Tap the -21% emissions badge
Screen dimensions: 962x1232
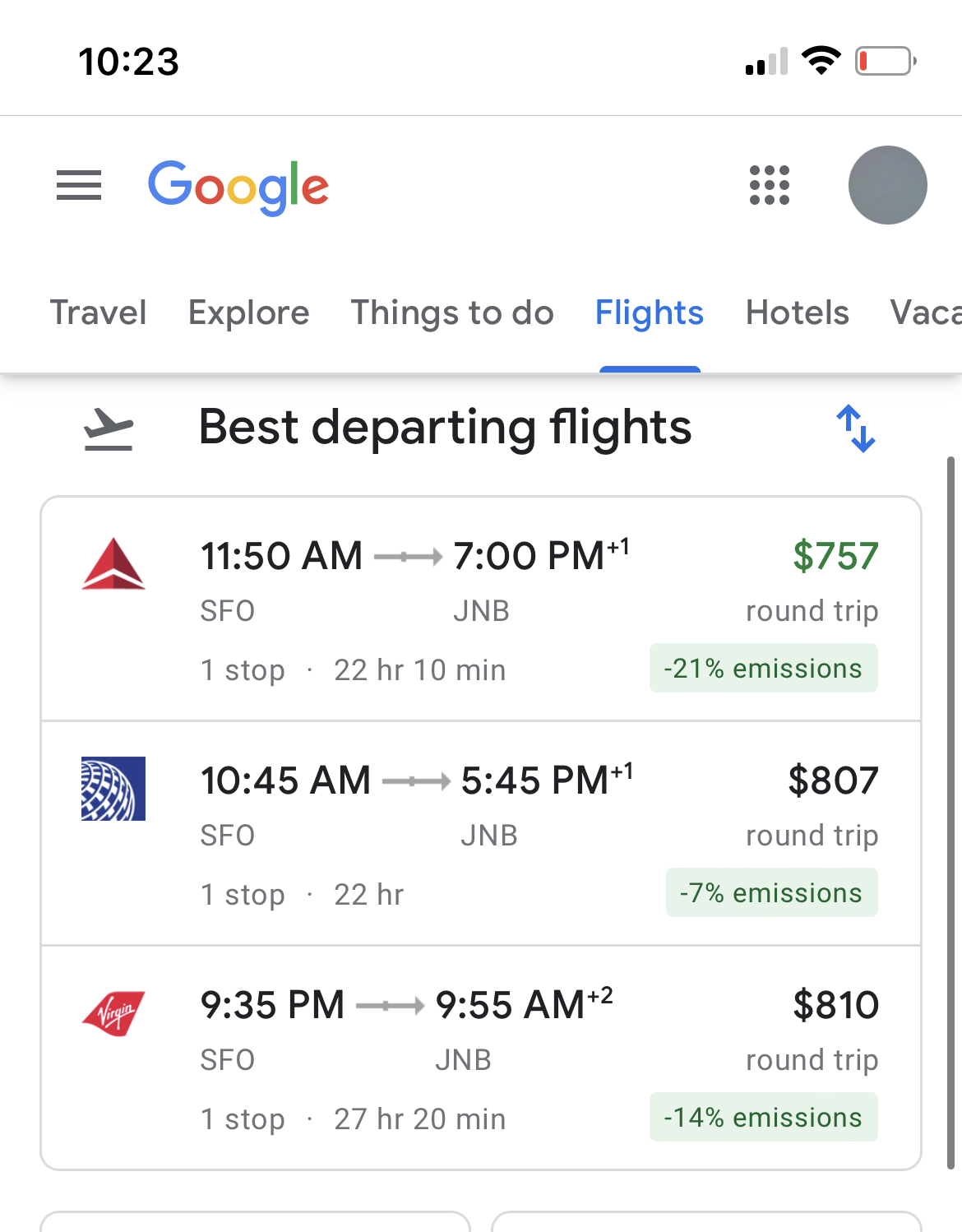[764, 669]
